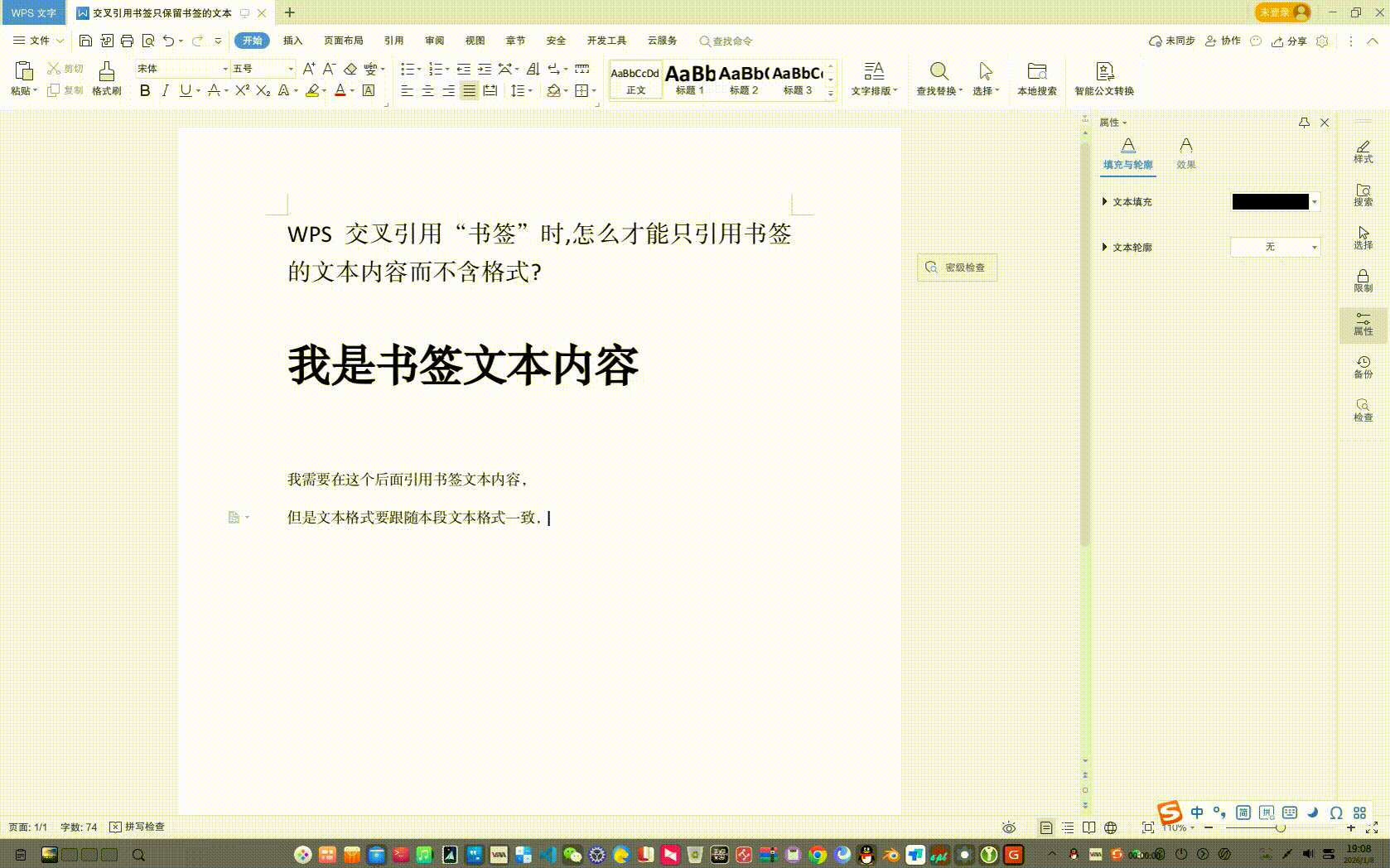Viewport: 1390px width, 868px height.
Task: Open Local Search (本地搜索)
Action: click(x=1037, y=79)
